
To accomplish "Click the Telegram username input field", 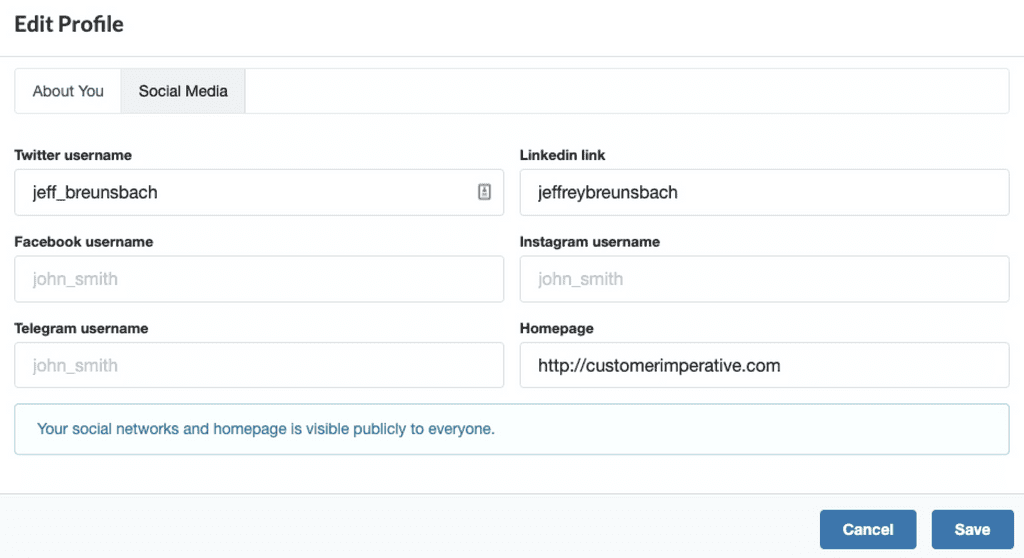I will 259,365.
